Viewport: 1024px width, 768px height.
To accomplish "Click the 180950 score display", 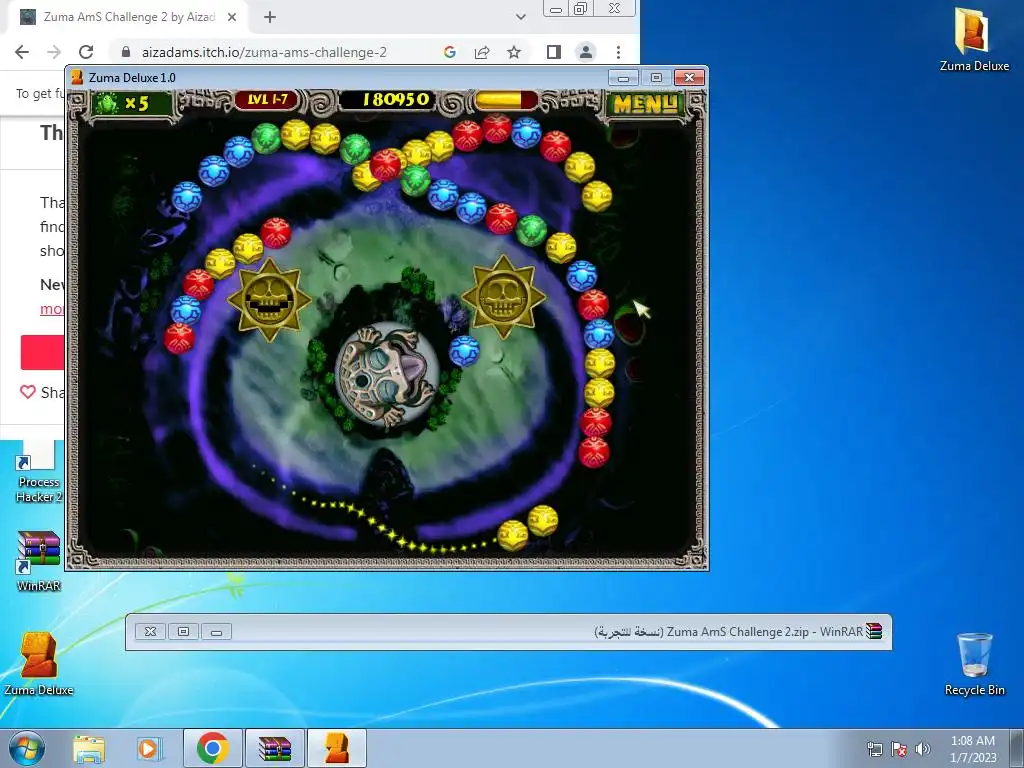I will pyautogui.click(x=396, y=100).
